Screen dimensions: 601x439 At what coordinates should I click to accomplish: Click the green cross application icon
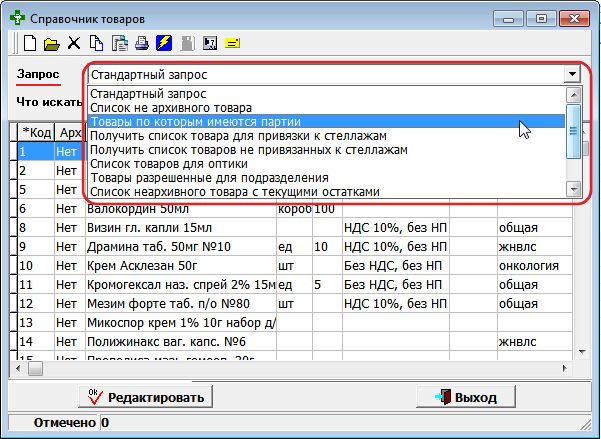pyautogui.click(x=18, y=18)
